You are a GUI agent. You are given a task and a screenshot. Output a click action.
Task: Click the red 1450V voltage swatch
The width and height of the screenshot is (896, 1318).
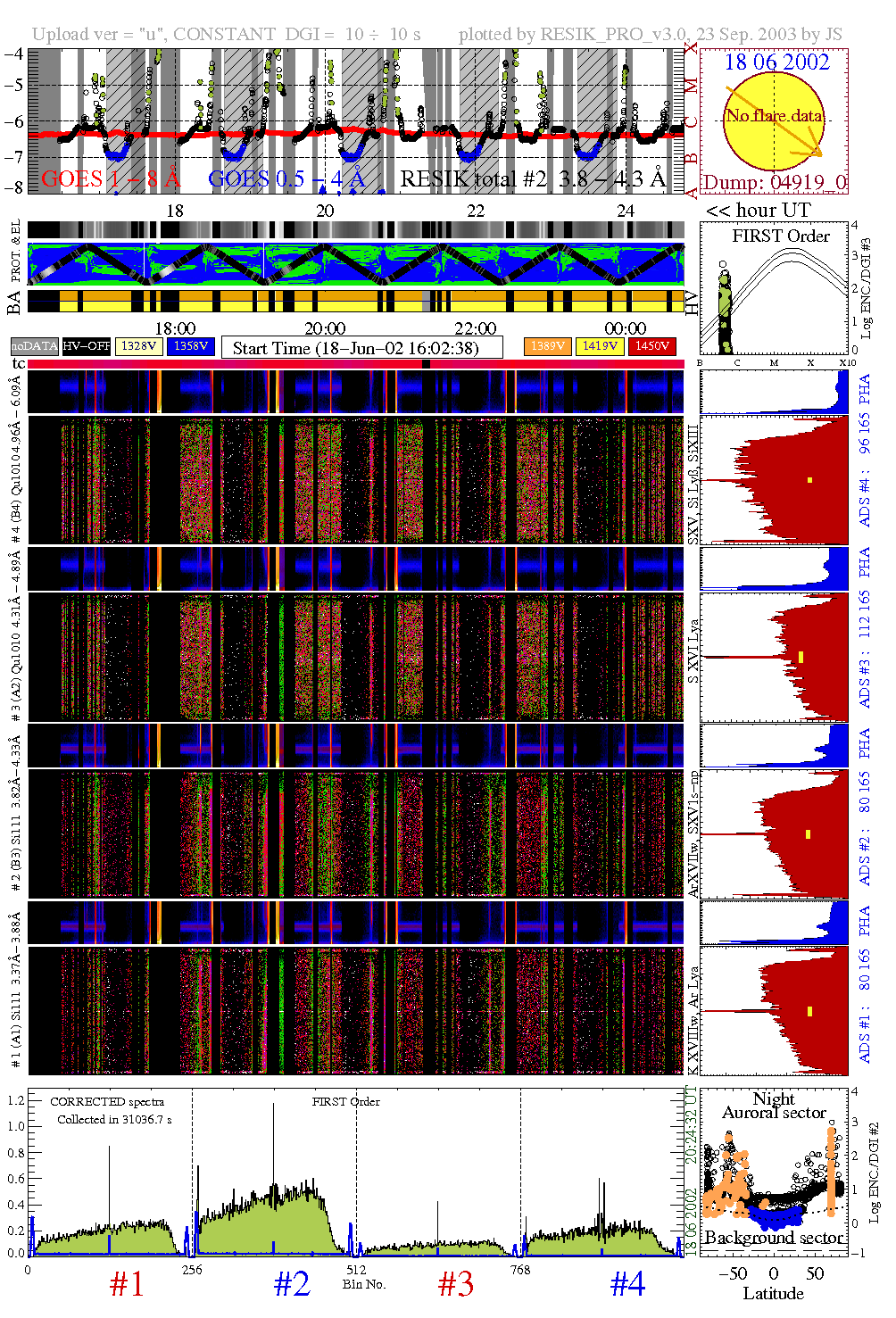[652, 346]
